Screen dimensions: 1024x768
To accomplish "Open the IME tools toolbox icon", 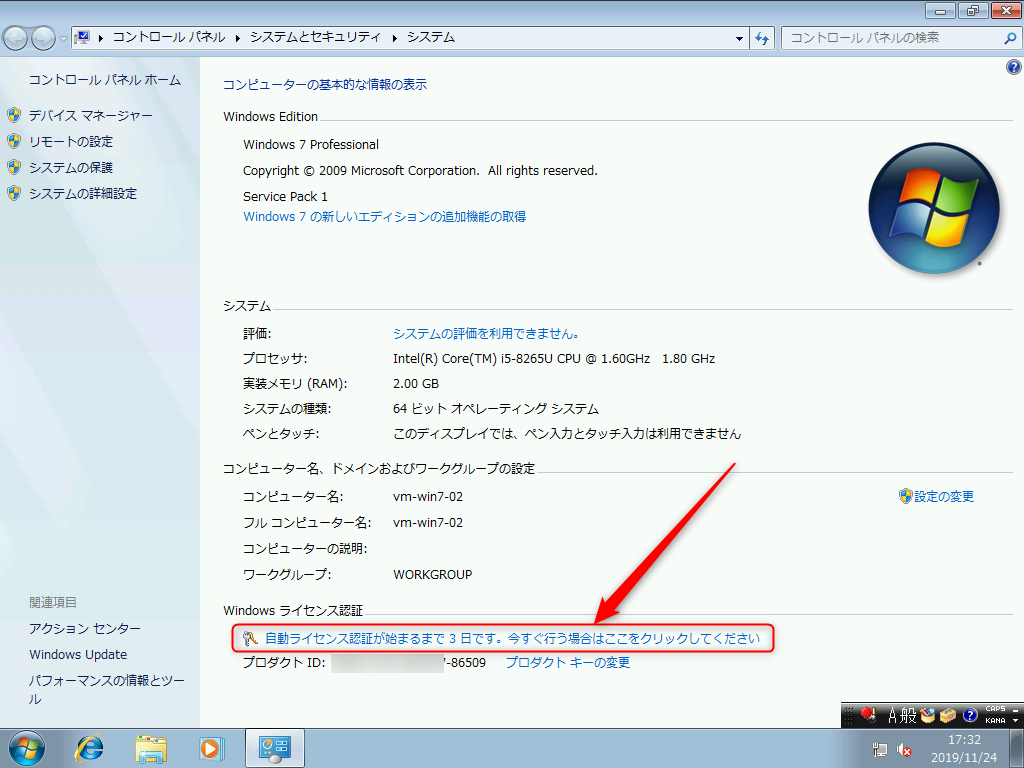I will point(948,716).
